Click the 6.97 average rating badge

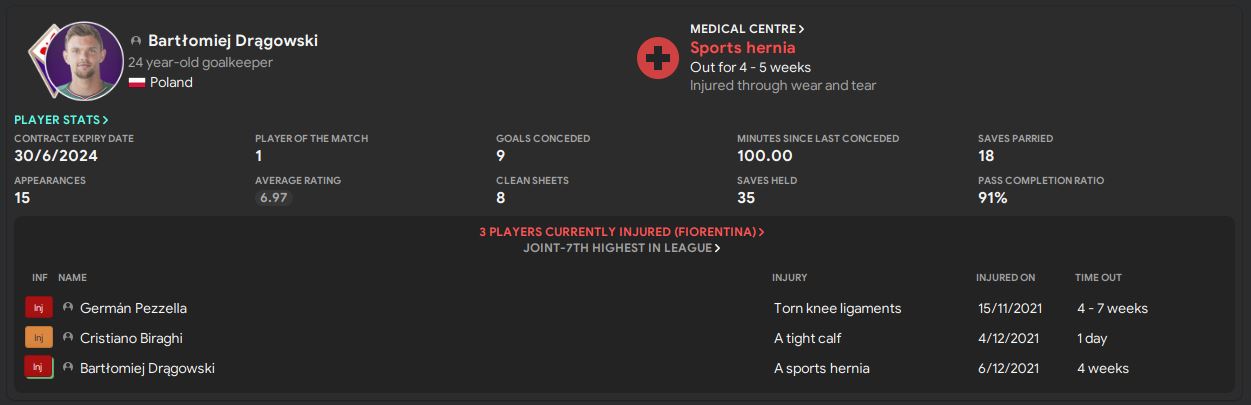pos(274,199)
